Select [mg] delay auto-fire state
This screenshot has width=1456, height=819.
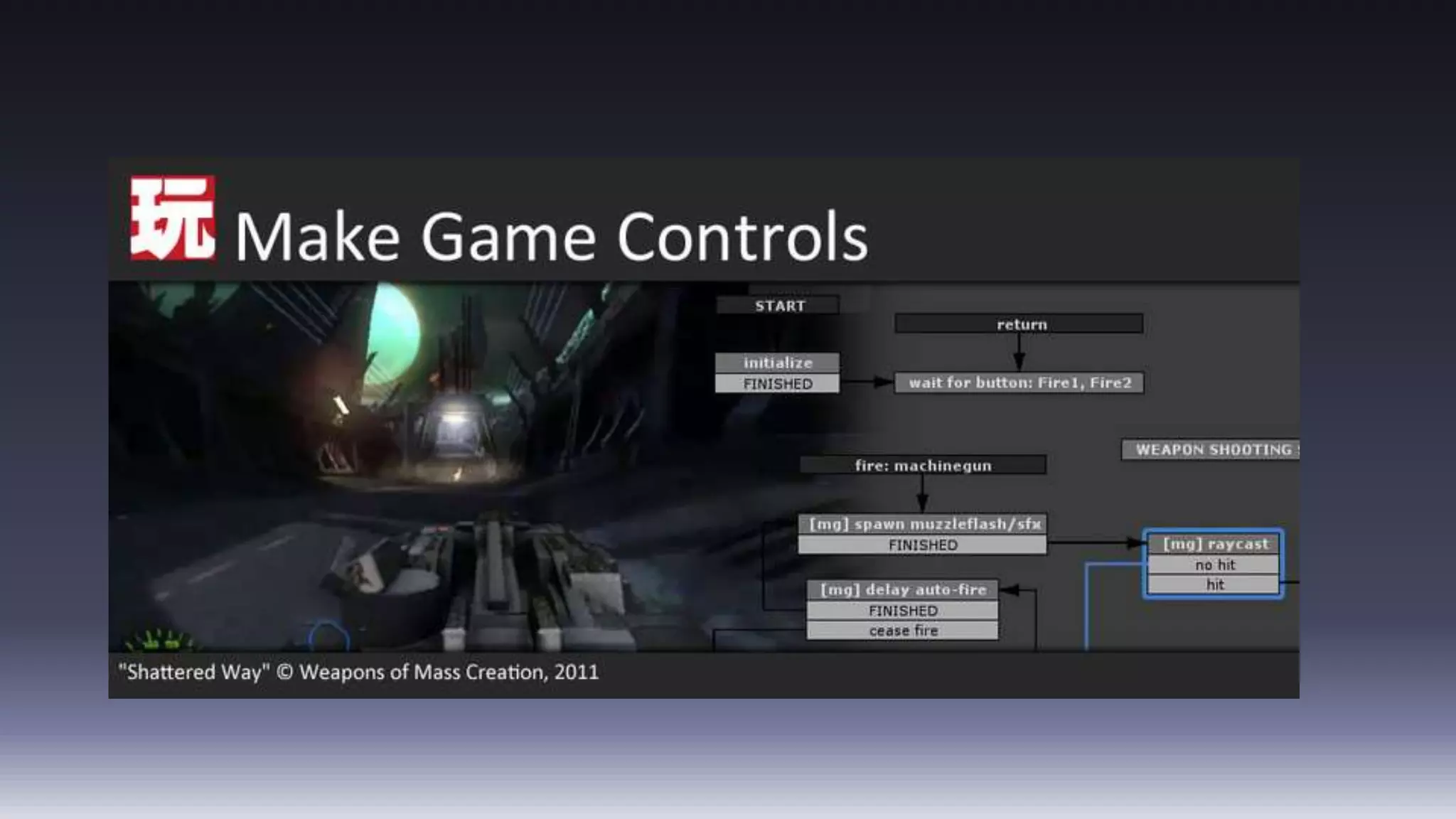tap(903, 589)
